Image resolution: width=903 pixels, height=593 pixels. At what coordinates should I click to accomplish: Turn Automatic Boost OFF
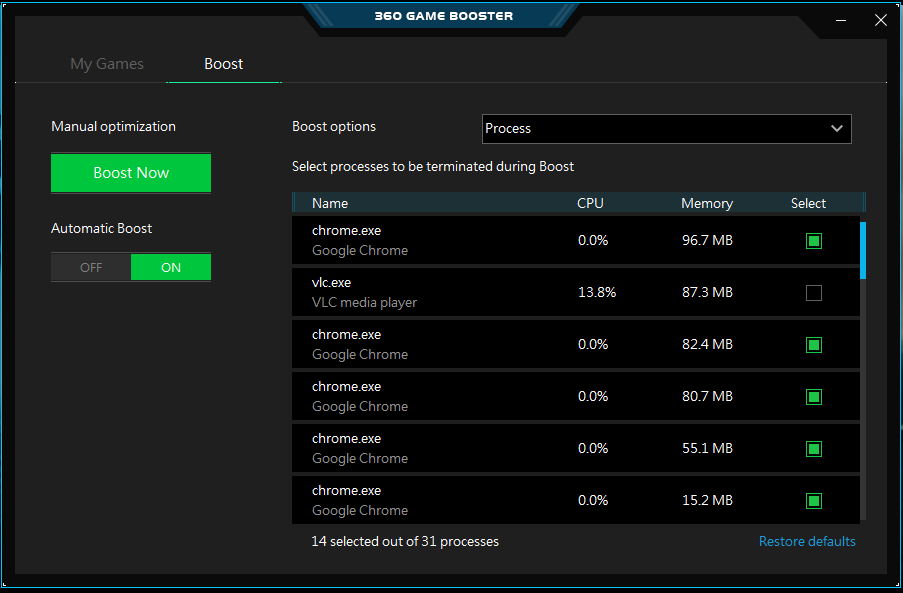(91, 267)
